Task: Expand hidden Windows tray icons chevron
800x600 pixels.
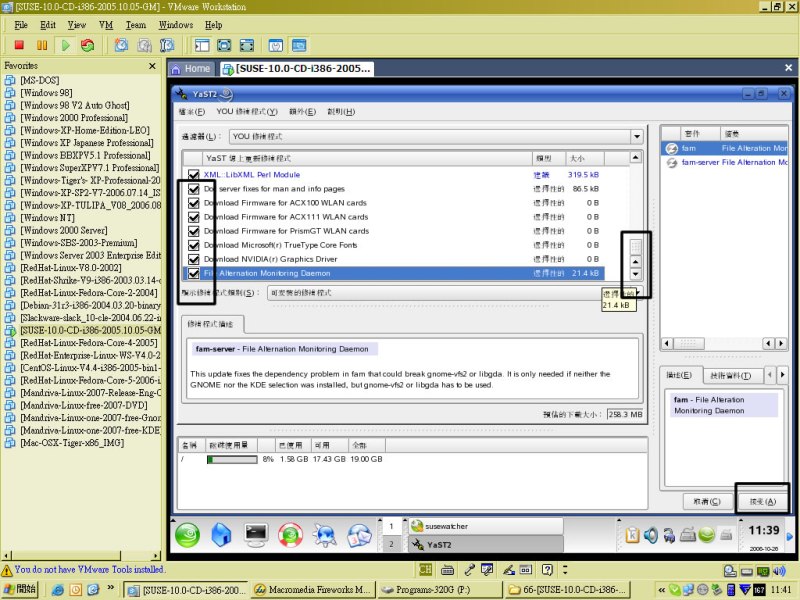Action: click(x=662, y=590)
